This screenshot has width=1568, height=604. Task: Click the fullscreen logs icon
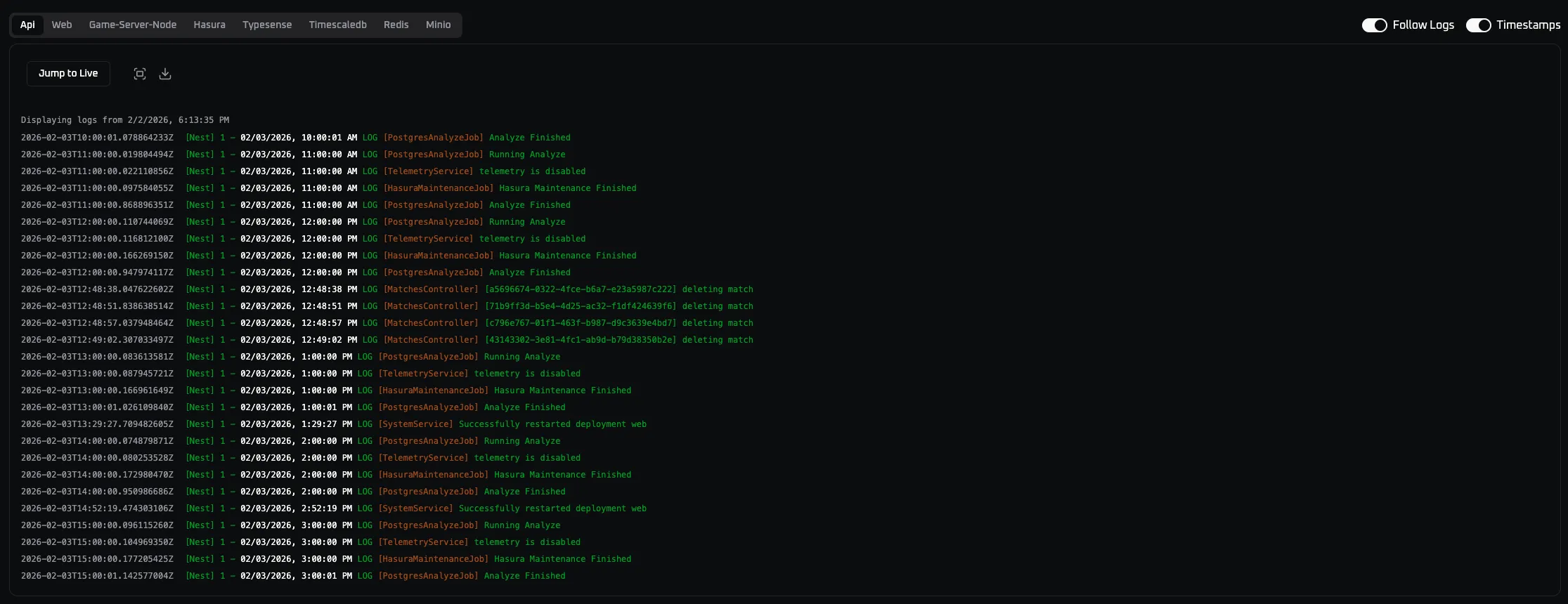(140, 74)
